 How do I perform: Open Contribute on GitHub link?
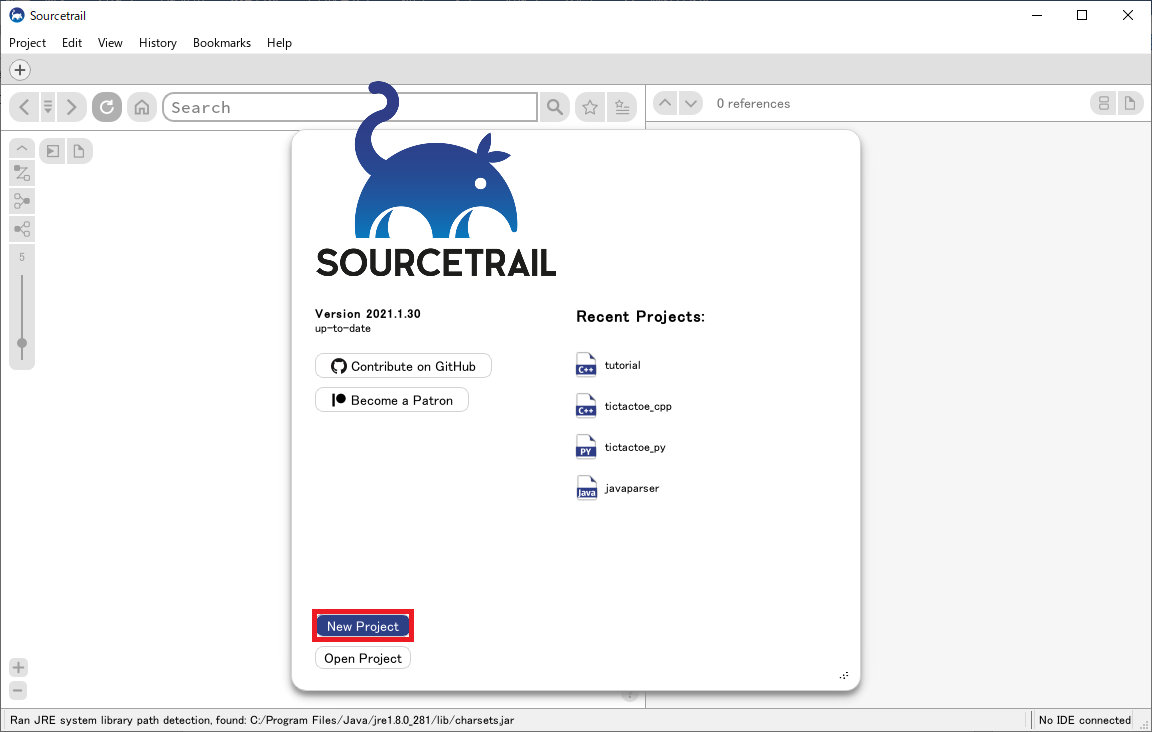[x=403, y=365]
